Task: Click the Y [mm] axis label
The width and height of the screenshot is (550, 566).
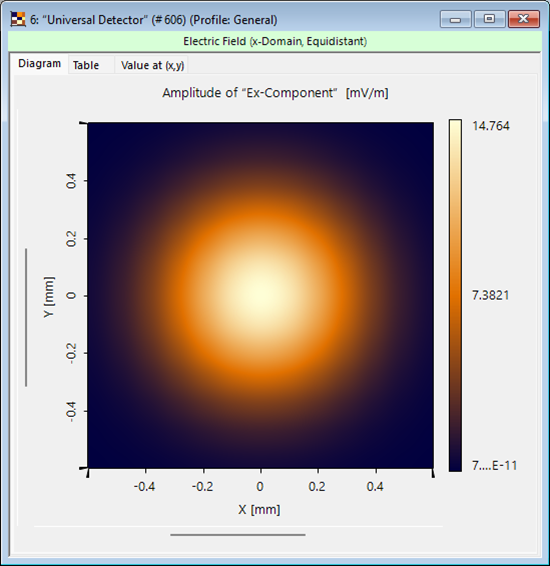Action: point(49,297)
